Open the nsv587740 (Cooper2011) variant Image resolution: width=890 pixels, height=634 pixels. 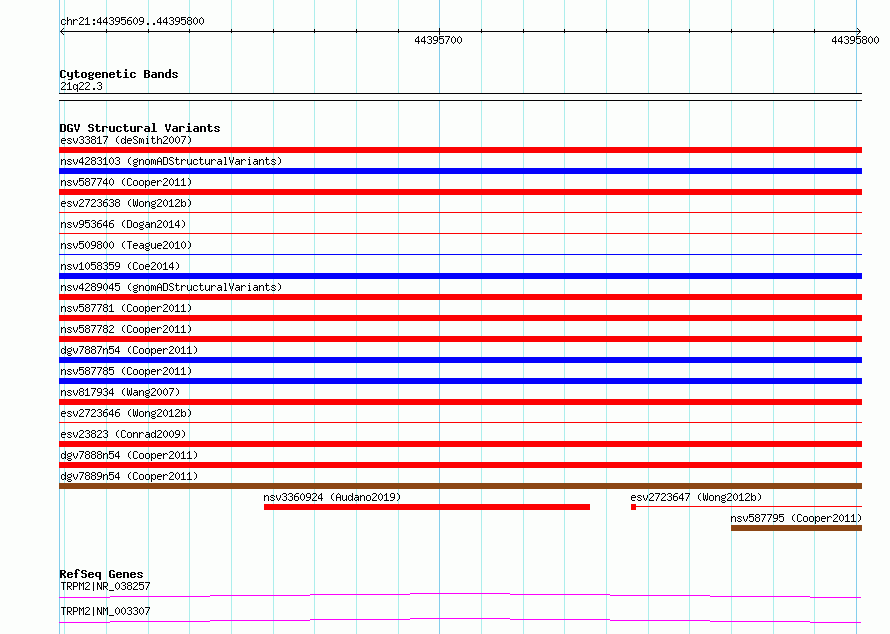pyautogui.click(x=126, y=182)
